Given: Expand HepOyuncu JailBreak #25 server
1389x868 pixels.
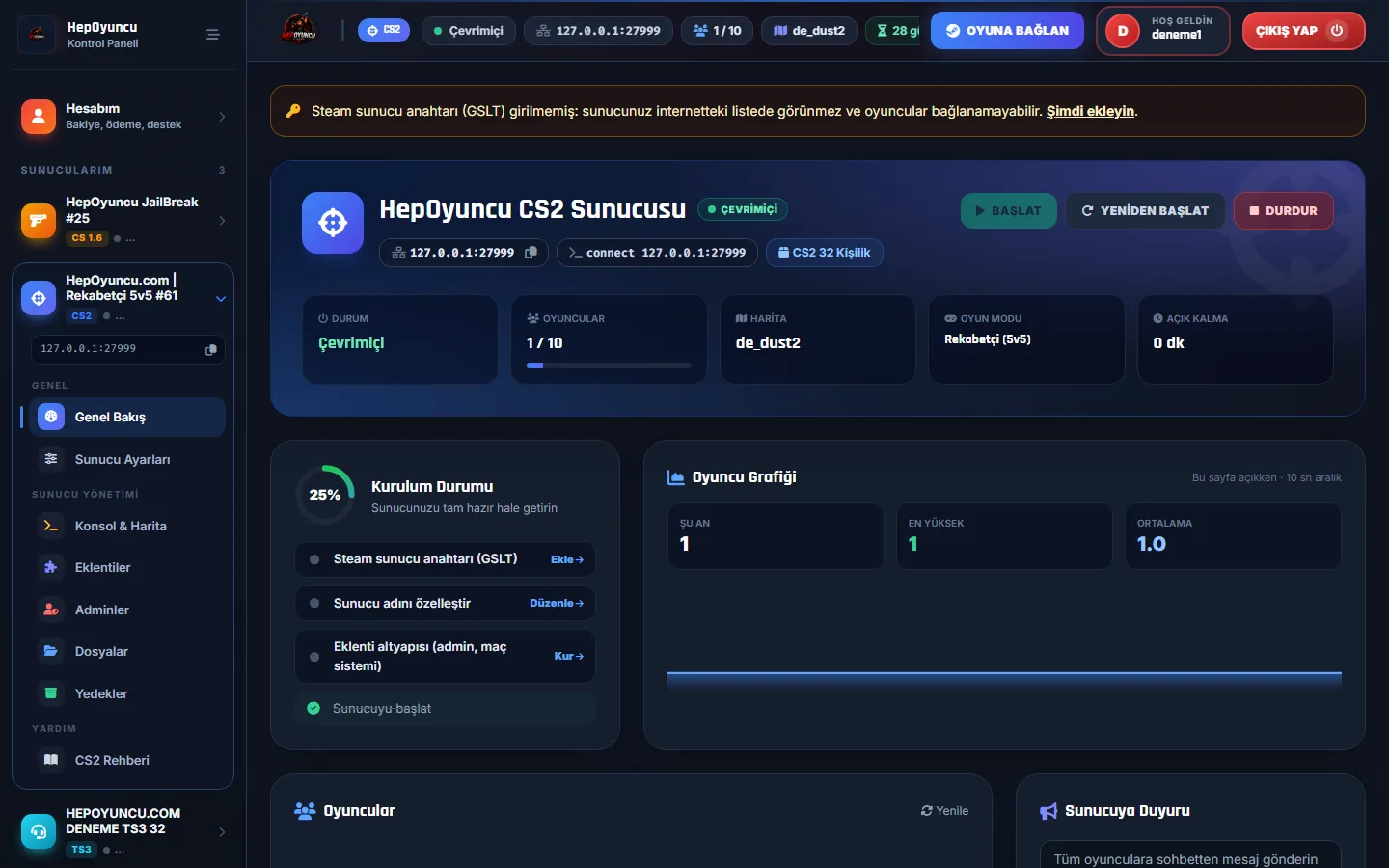Looking at the screenshot, I should point(223,221).
